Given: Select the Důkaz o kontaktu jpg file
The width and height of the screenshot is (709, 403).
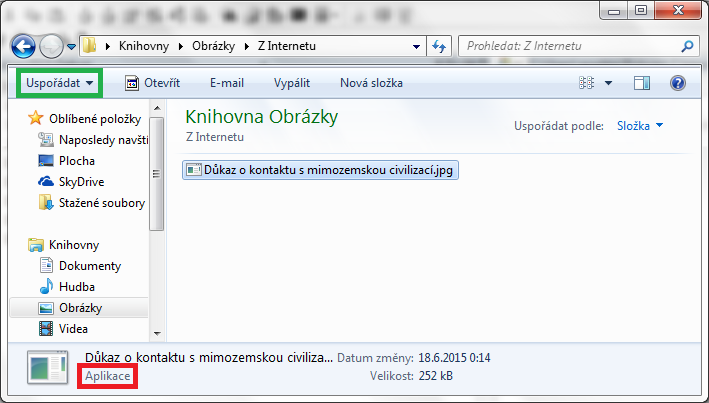Looking at the screenshot, I should pos(321,170).
